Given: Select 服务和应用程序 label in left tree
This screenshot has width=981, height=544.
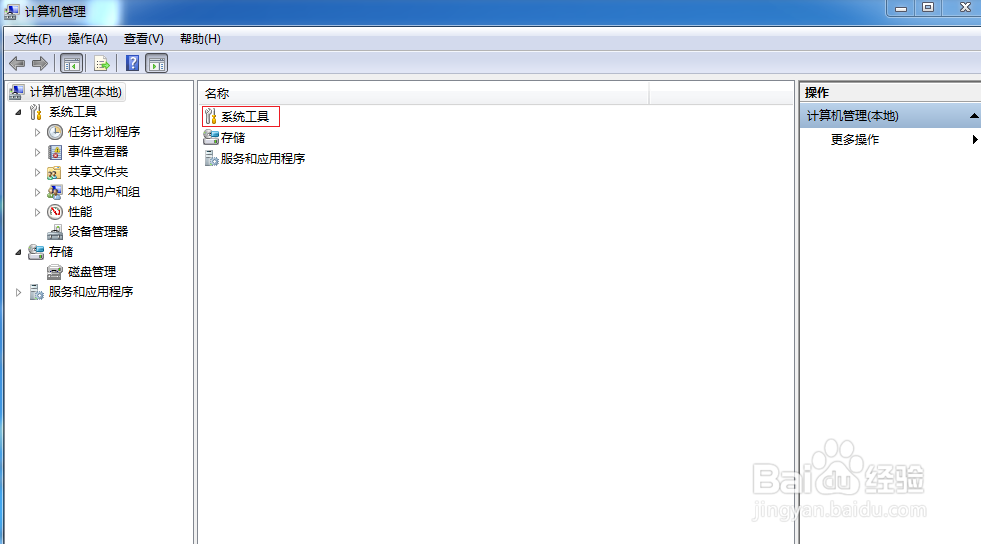Looking at the screenshot, I should point(91,292).
